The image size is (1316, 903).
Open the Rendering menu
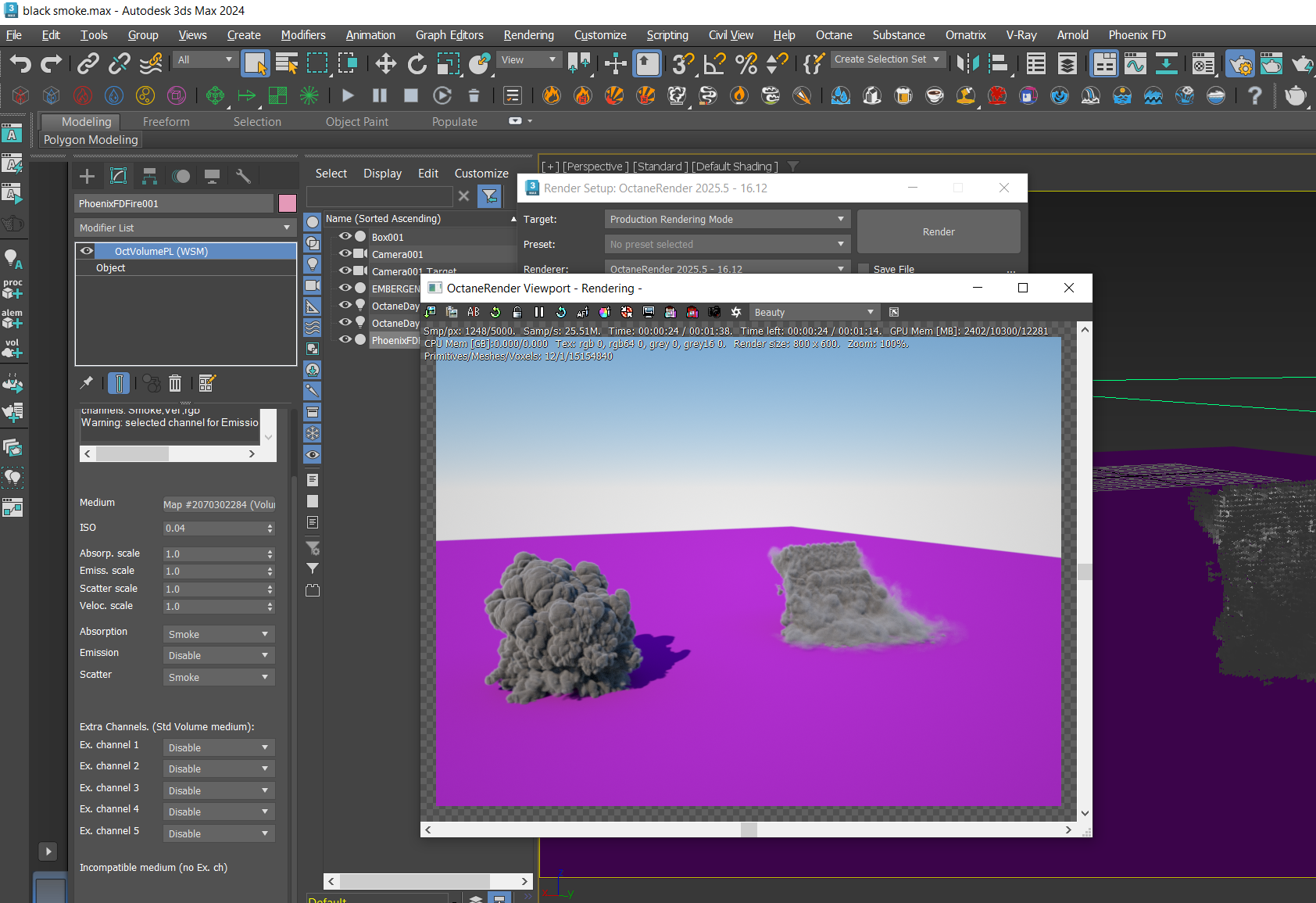[x=528, y=35]
